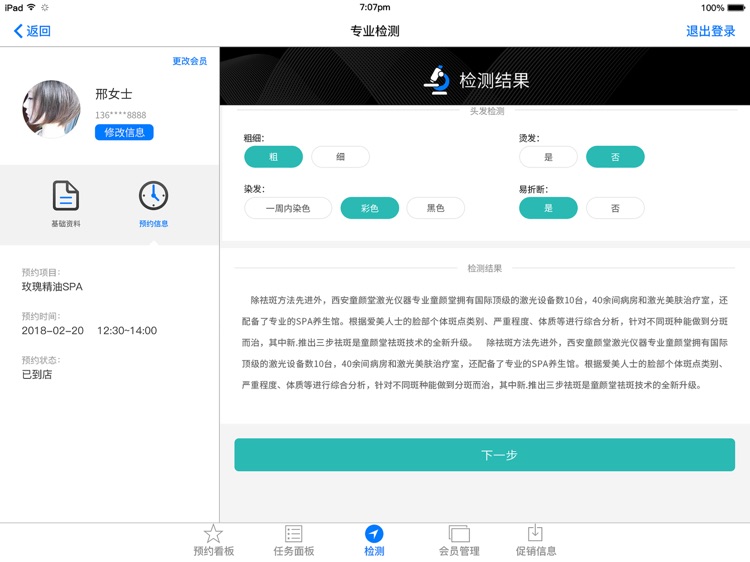Image resolution: width=750 pixels, height=562 pixels.
Task: Open the 基础资料 document icon
Action: (x=66, y=196)
